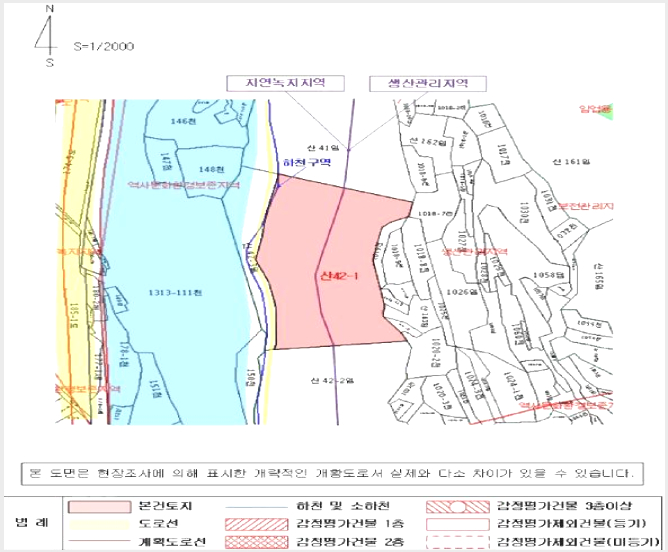Viewport: 668px width, 552px height.
Task: Click the 감정평가제외건물(등기) legend box
Action: (458, 524)
